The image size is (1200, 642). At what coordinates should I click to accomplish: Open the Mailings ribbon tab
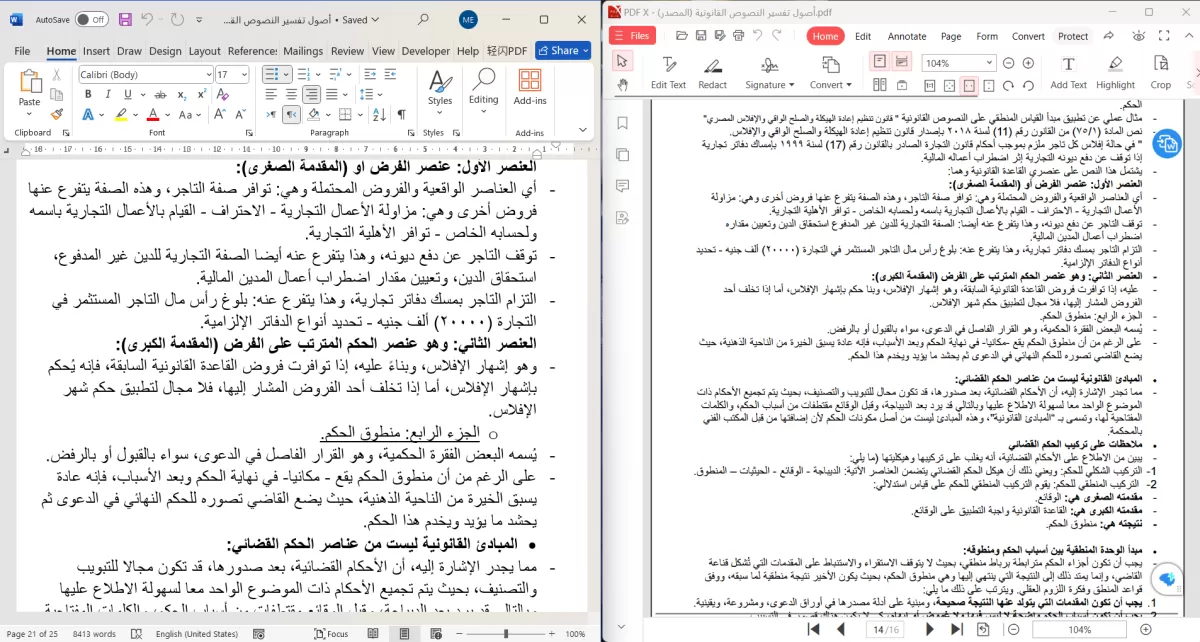303,51
